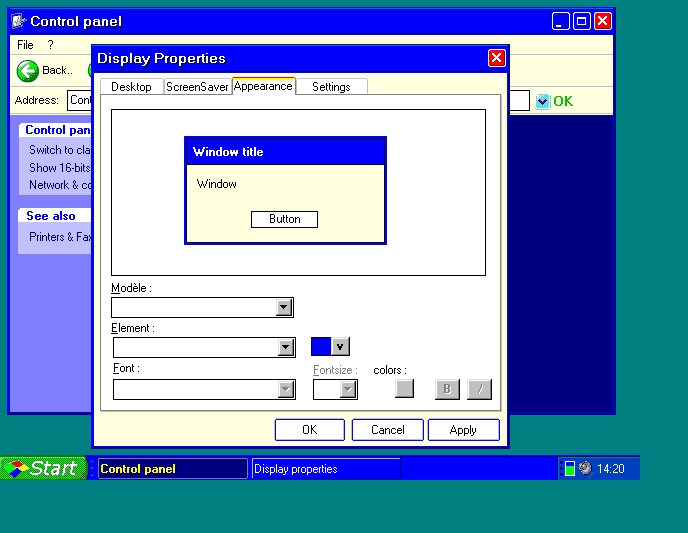Click the green OK go icon
Viewport: 688px width, 533px height.
pyautogui.click(x=542, y=101)
